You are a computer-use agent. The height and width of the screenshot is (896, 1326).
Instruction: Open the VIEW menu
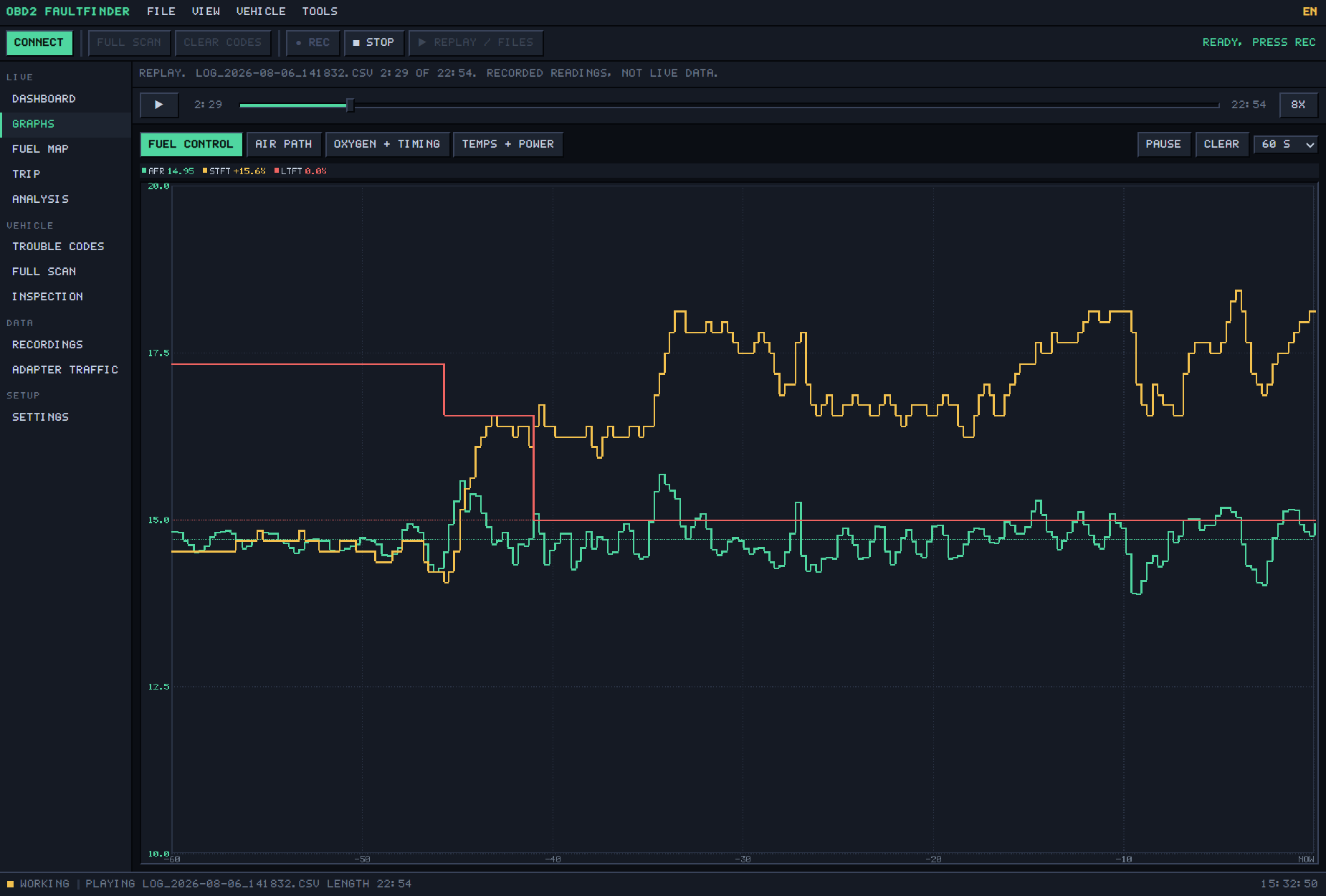click(x=206, y=11)
